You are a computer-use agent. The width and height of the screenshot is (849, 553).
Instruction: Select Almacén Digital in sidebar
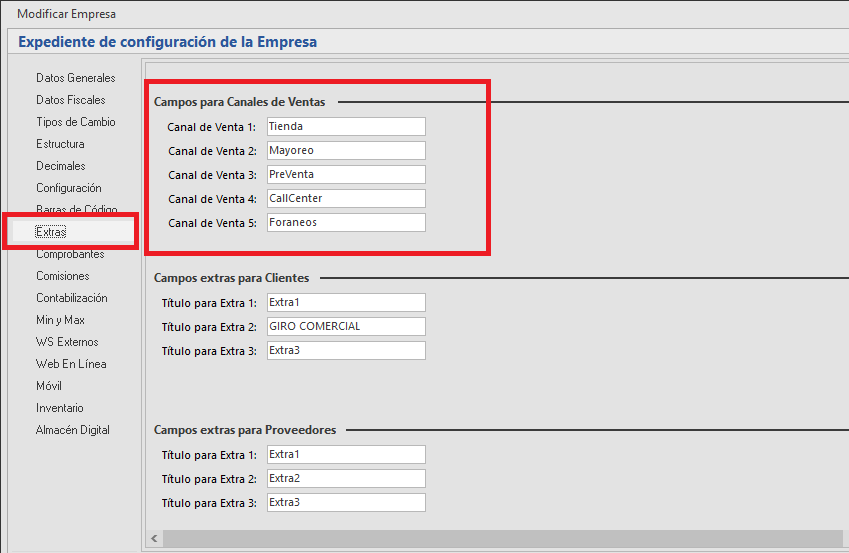[x=73, y=430]
